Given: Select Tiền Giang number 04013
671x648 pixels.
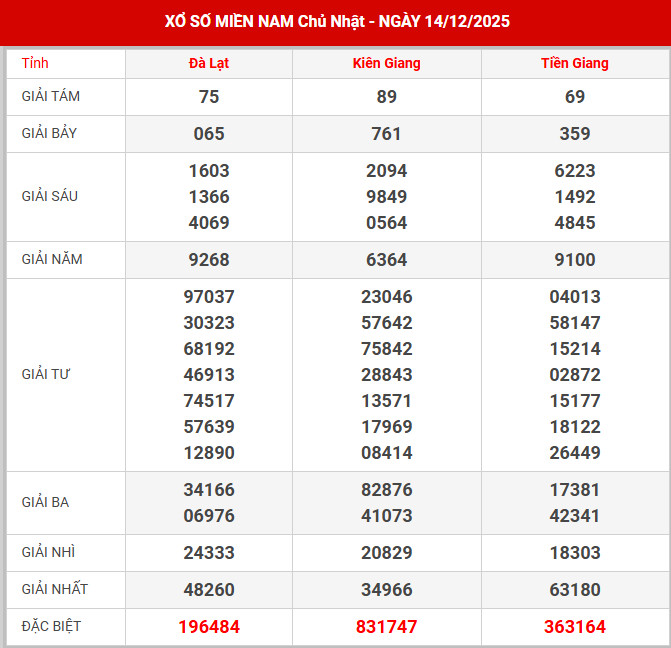Looking at the screenshot, I should click(x=575, y=297).
